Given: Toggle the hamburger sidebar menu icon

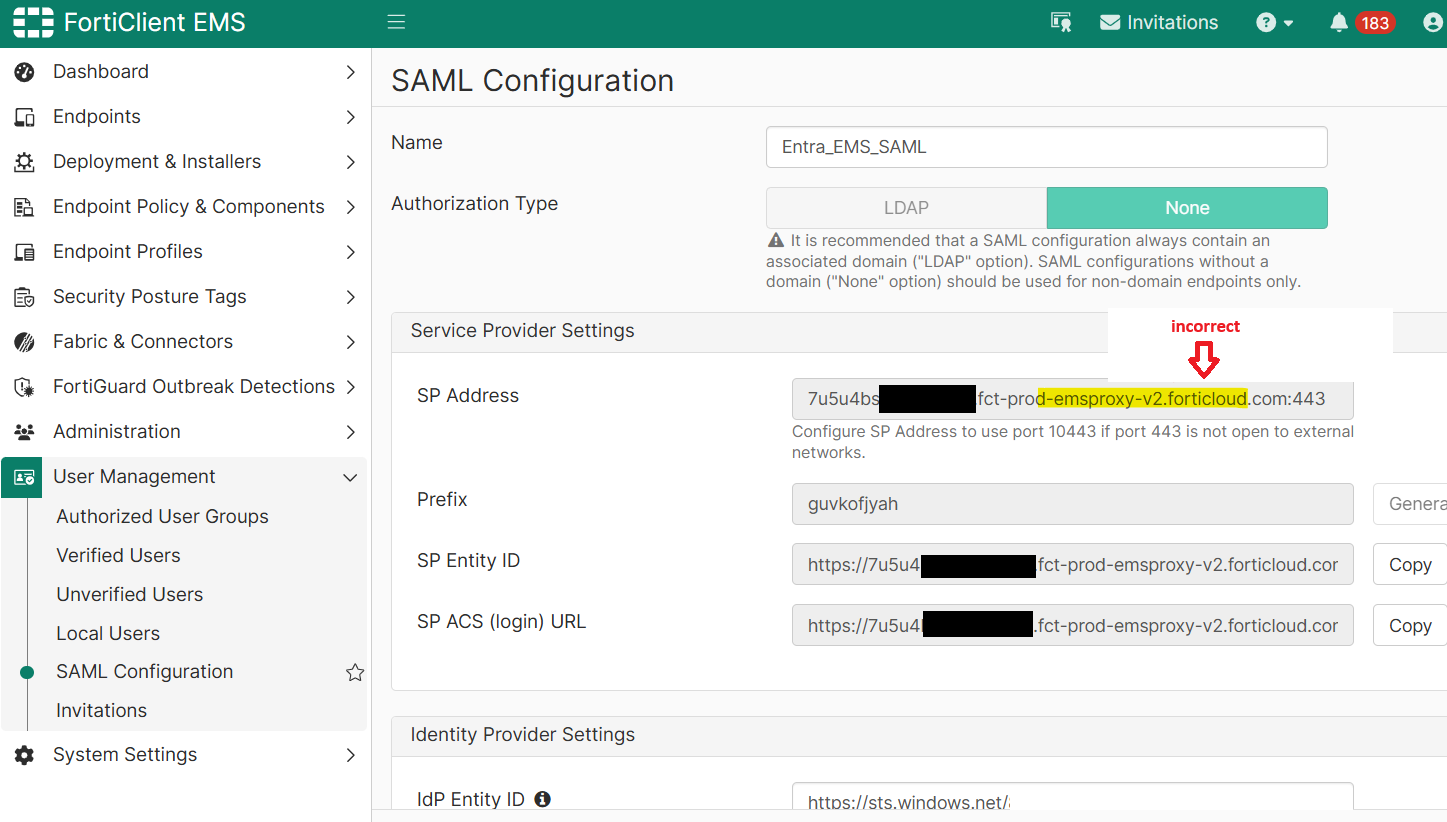Looking at the screenshot, I should (x=396, y=22).
